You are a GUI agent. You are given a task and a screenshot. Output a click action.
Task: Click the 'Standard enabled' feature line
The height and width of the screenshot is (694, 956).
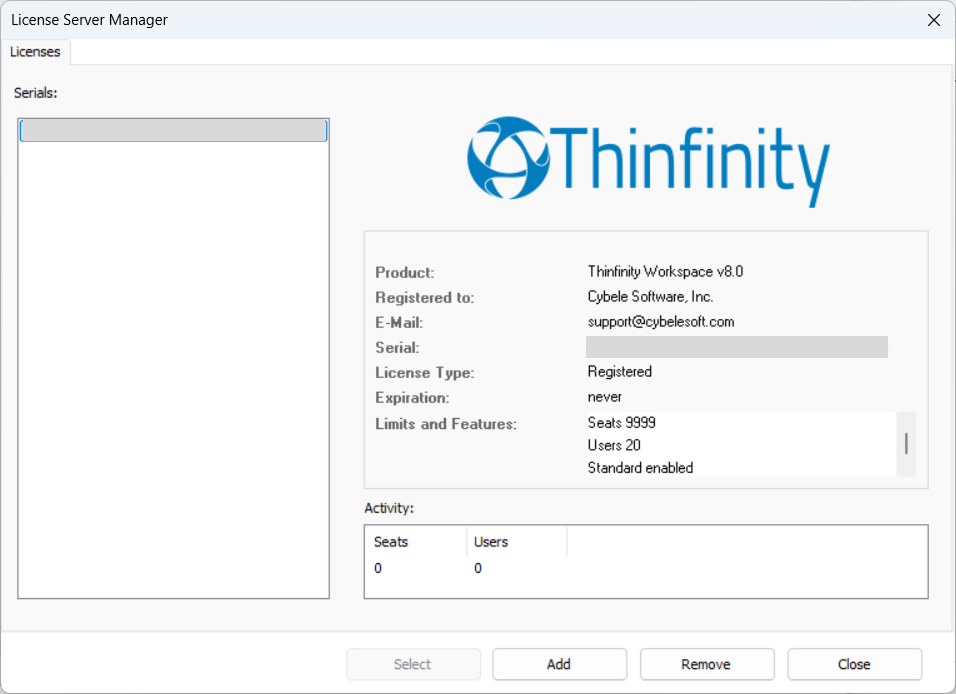pyautogui.click(x=640, y=468)
